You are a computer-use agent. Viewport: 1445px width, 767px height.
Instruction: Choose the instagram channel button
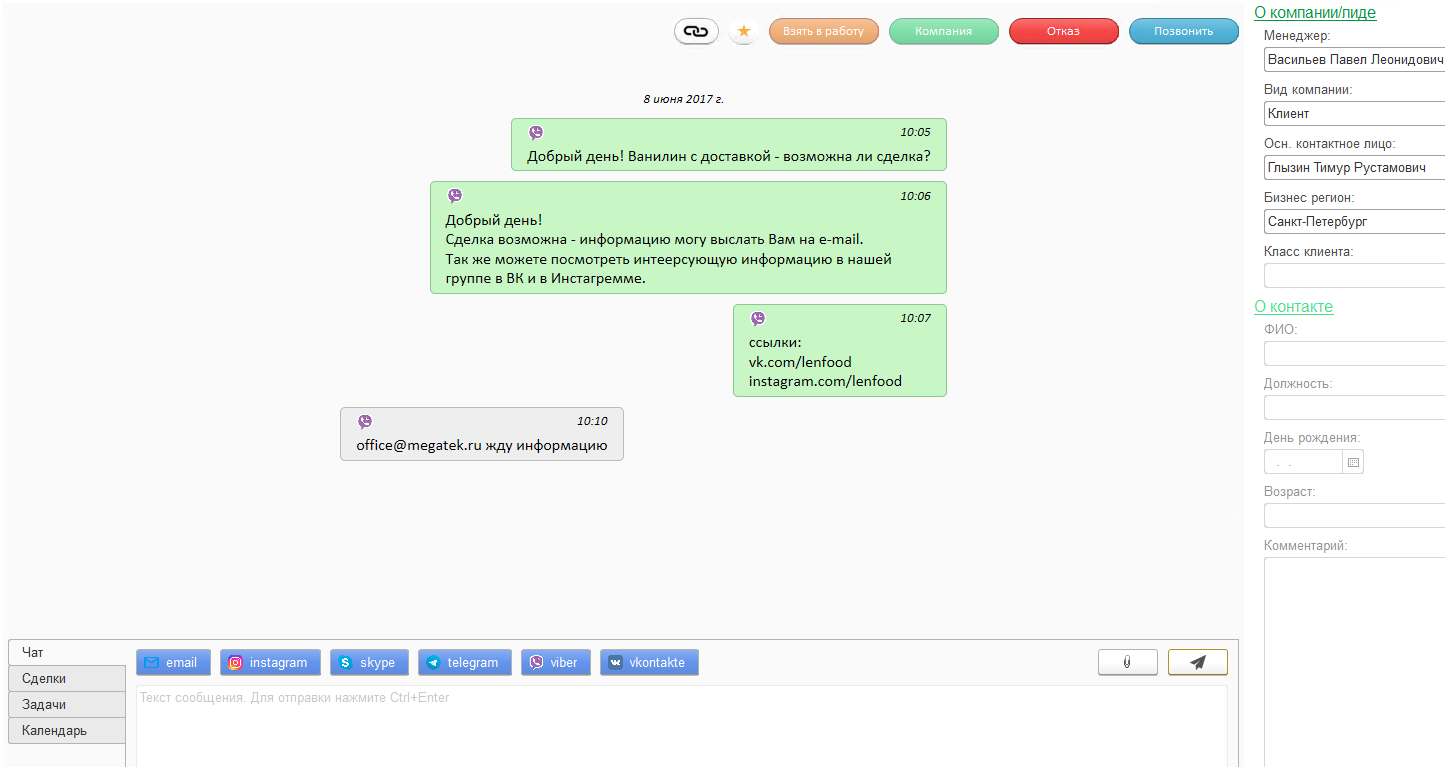[270, 662]
